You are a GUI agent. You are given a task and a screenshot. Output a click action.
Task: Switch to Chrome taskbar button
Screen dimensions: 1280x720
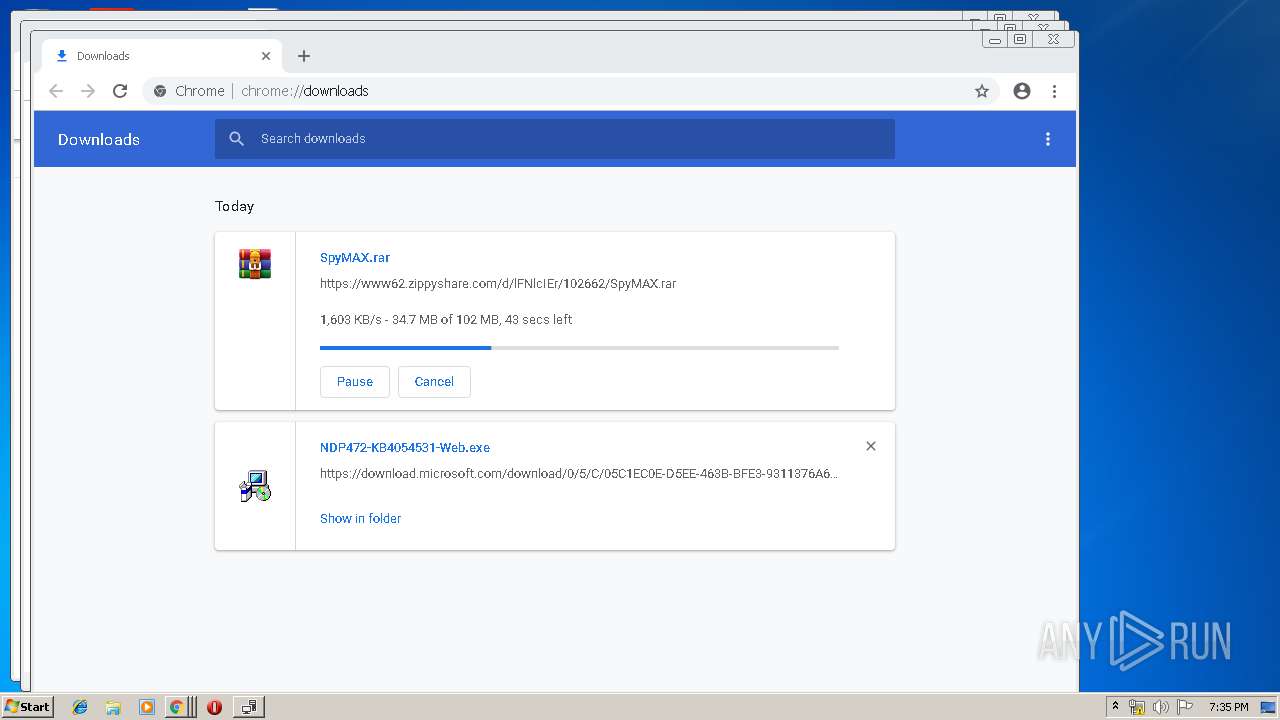coord(180,707)
